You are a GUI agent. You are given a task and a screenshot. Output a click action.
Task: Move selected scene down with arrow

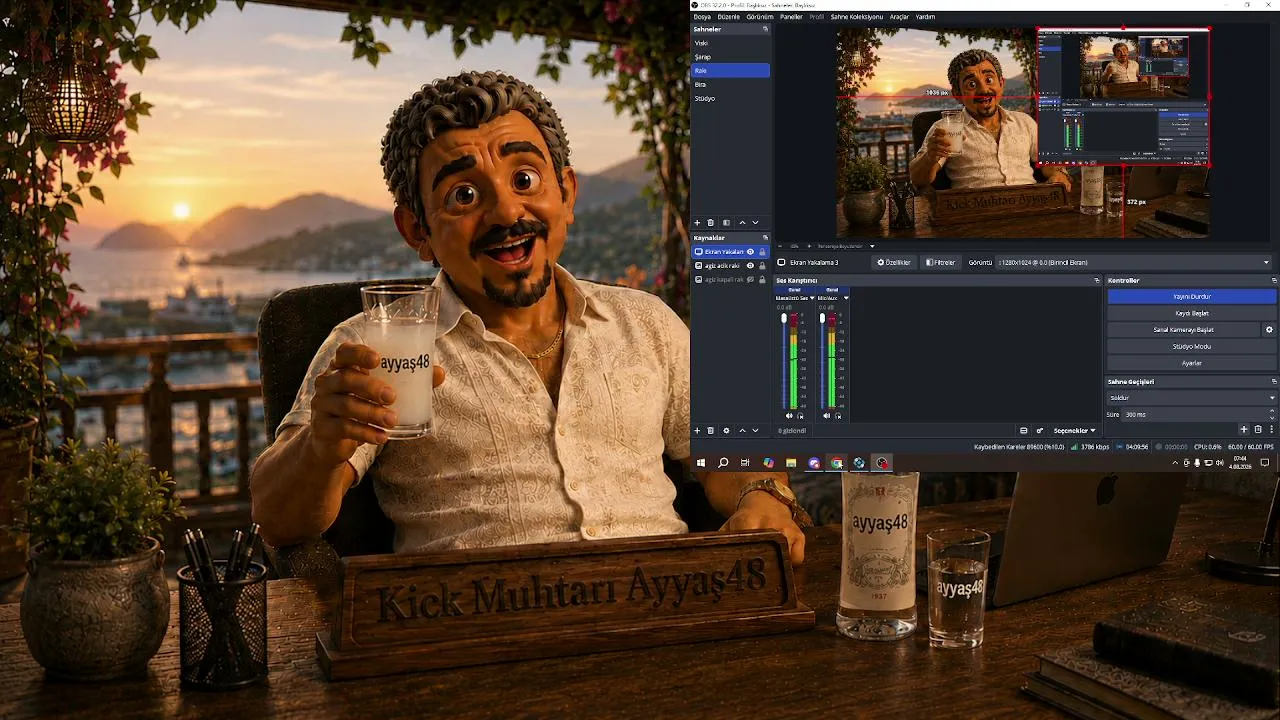click(x=755, y=222)
